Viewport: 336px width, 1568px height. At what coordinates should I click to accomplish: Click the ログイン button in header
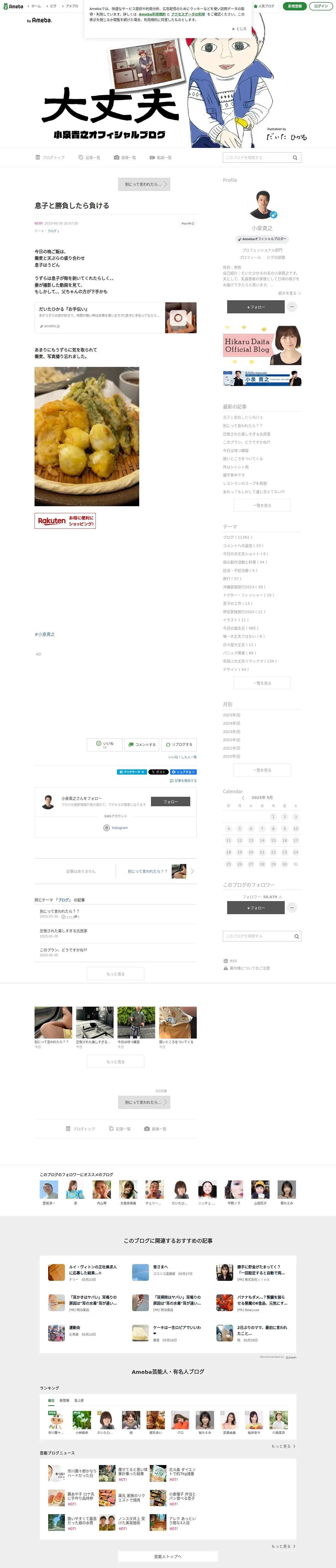321,6
